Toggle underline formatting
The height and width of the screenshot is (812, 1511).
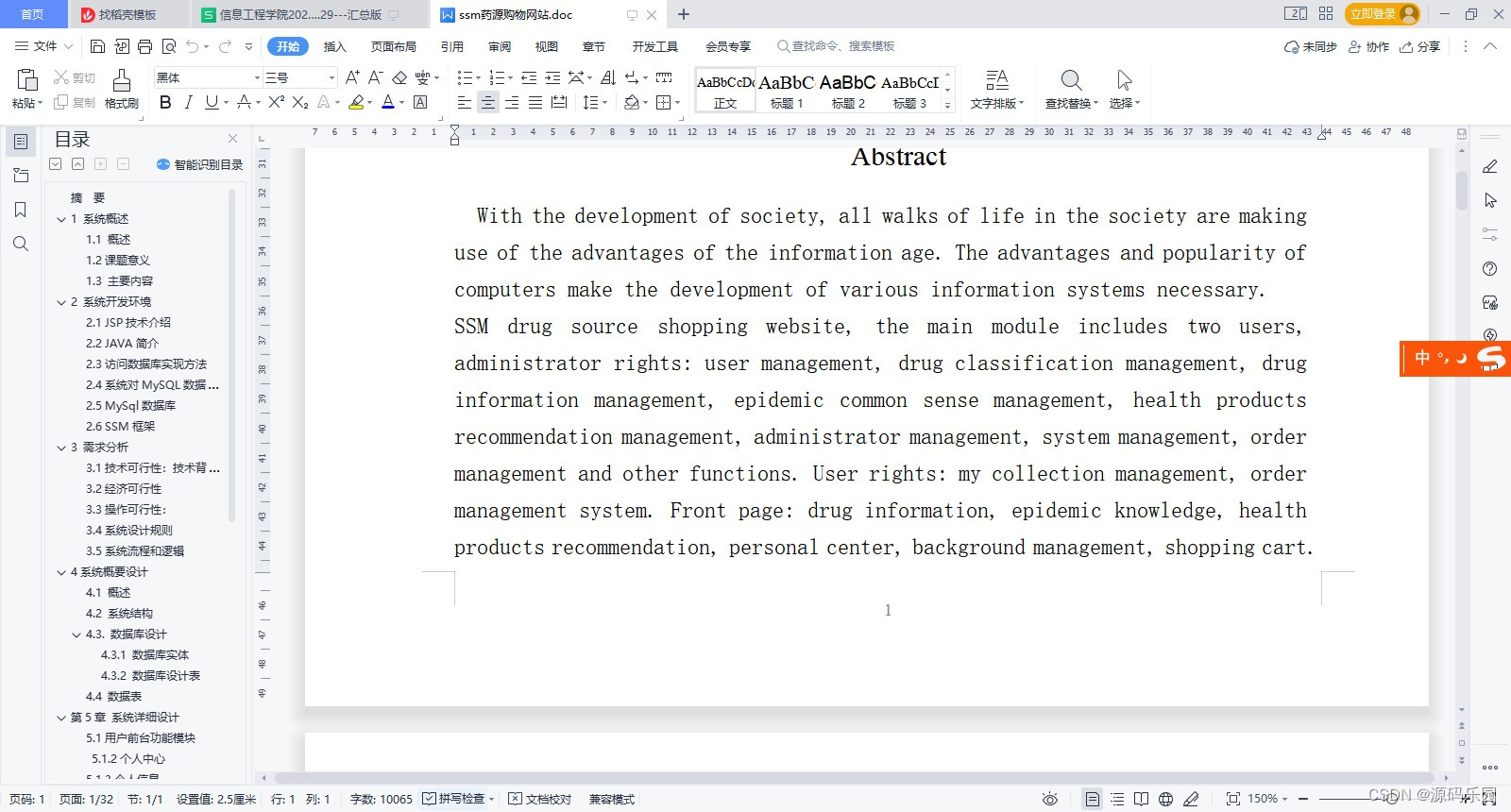(211, 102)
